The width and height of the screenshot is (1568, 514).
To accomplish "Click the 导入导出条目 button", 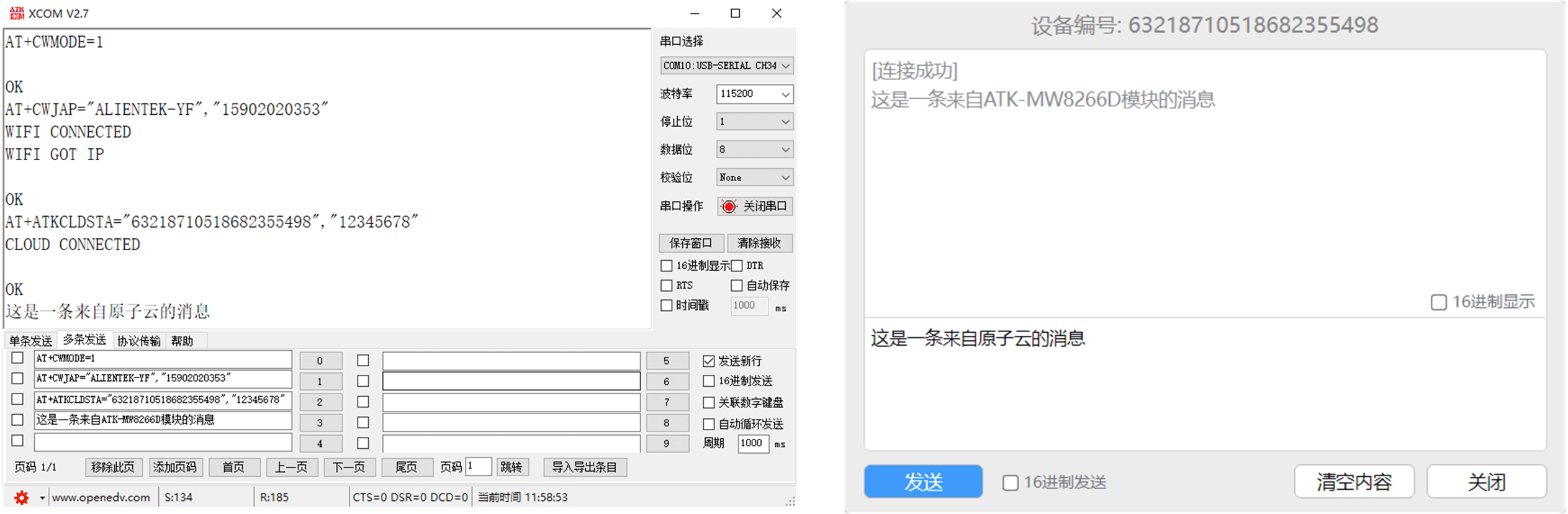I will [584, 467].
